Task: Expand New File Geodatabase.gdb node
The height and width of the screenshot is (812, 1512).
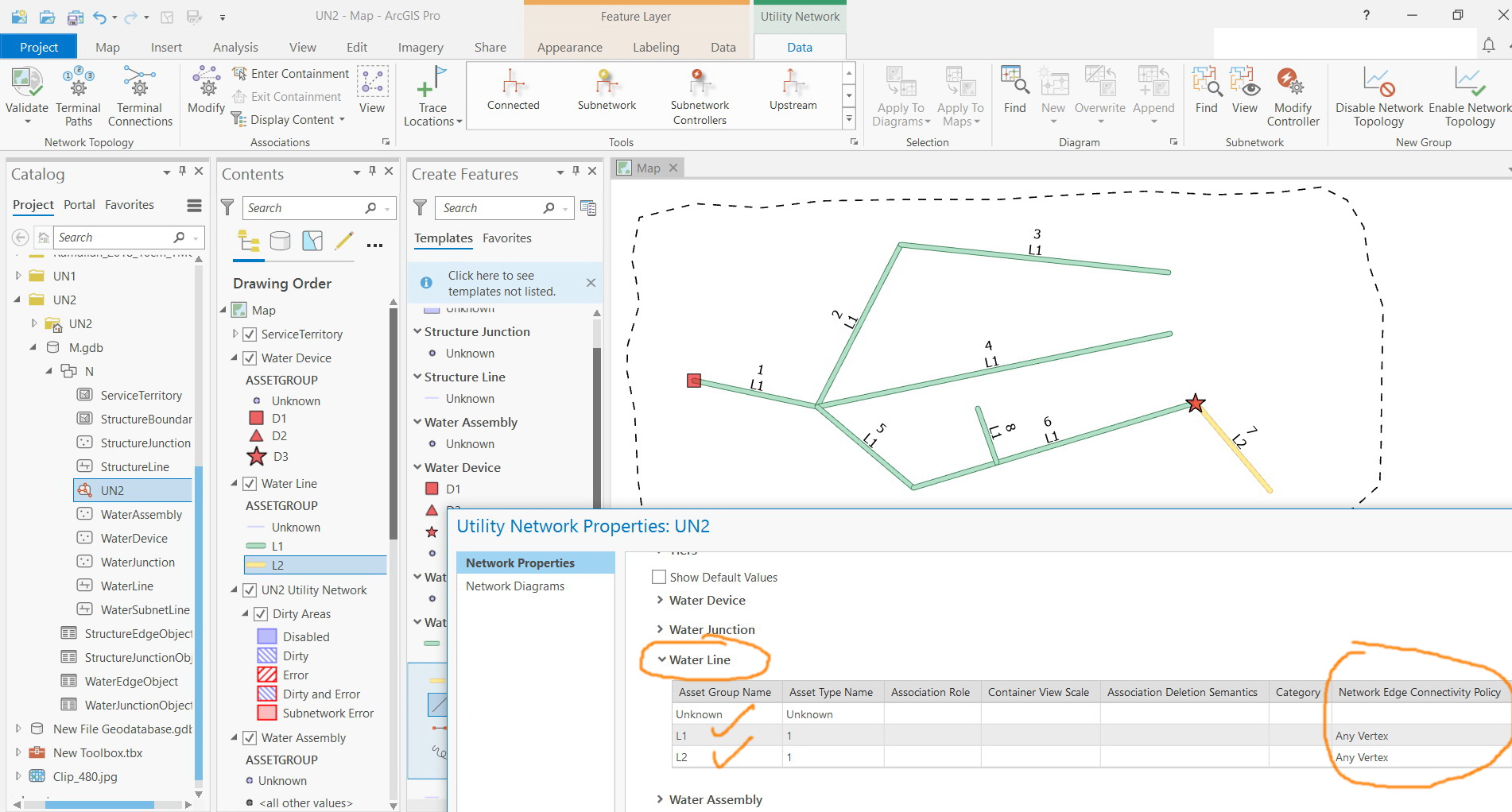Action: coord(18,729)
